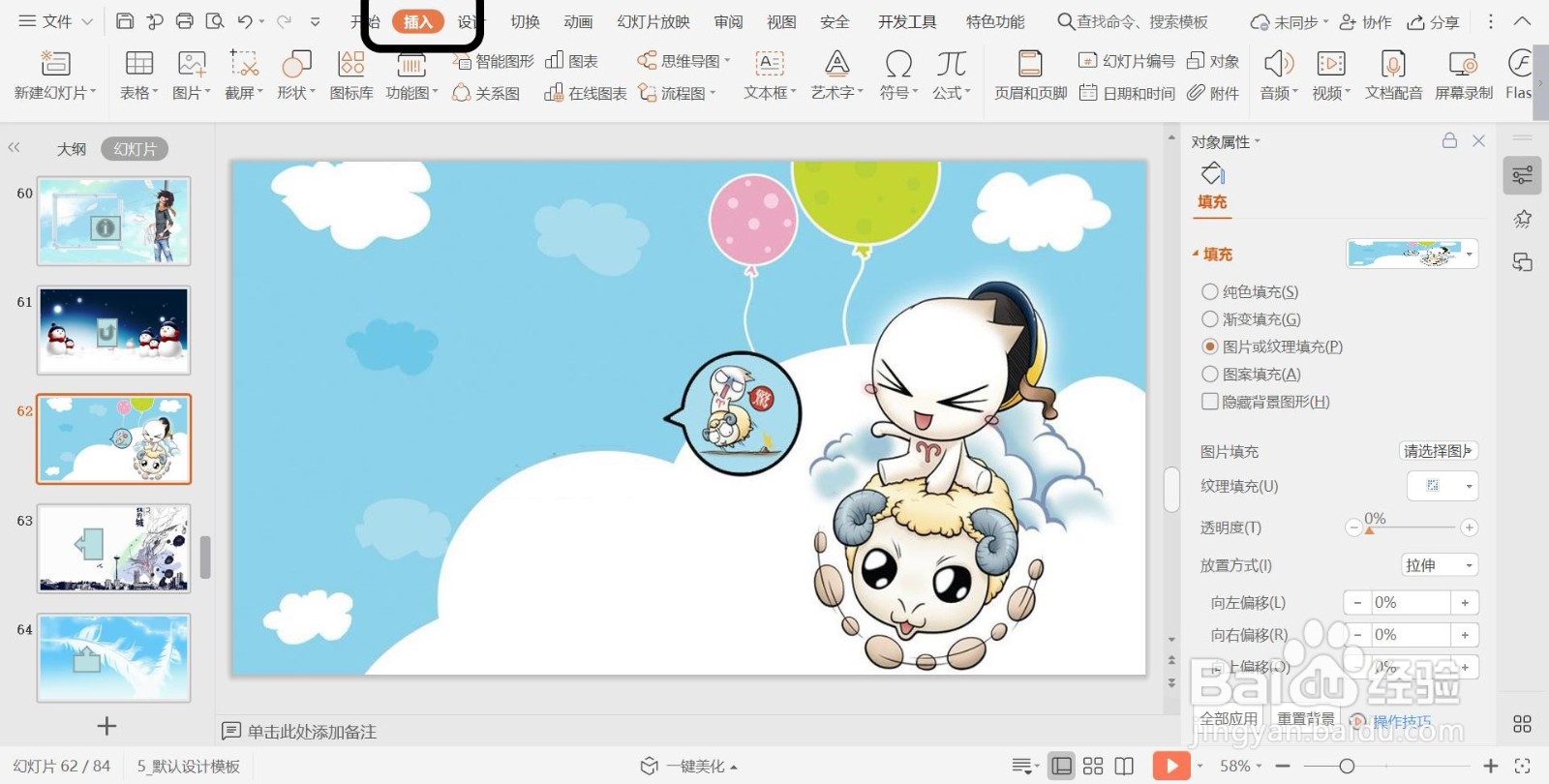This screenshot has height=784, width=1549.
Task: Select 渐变填充 gradient fill radio button
Action: (1210, 318)
